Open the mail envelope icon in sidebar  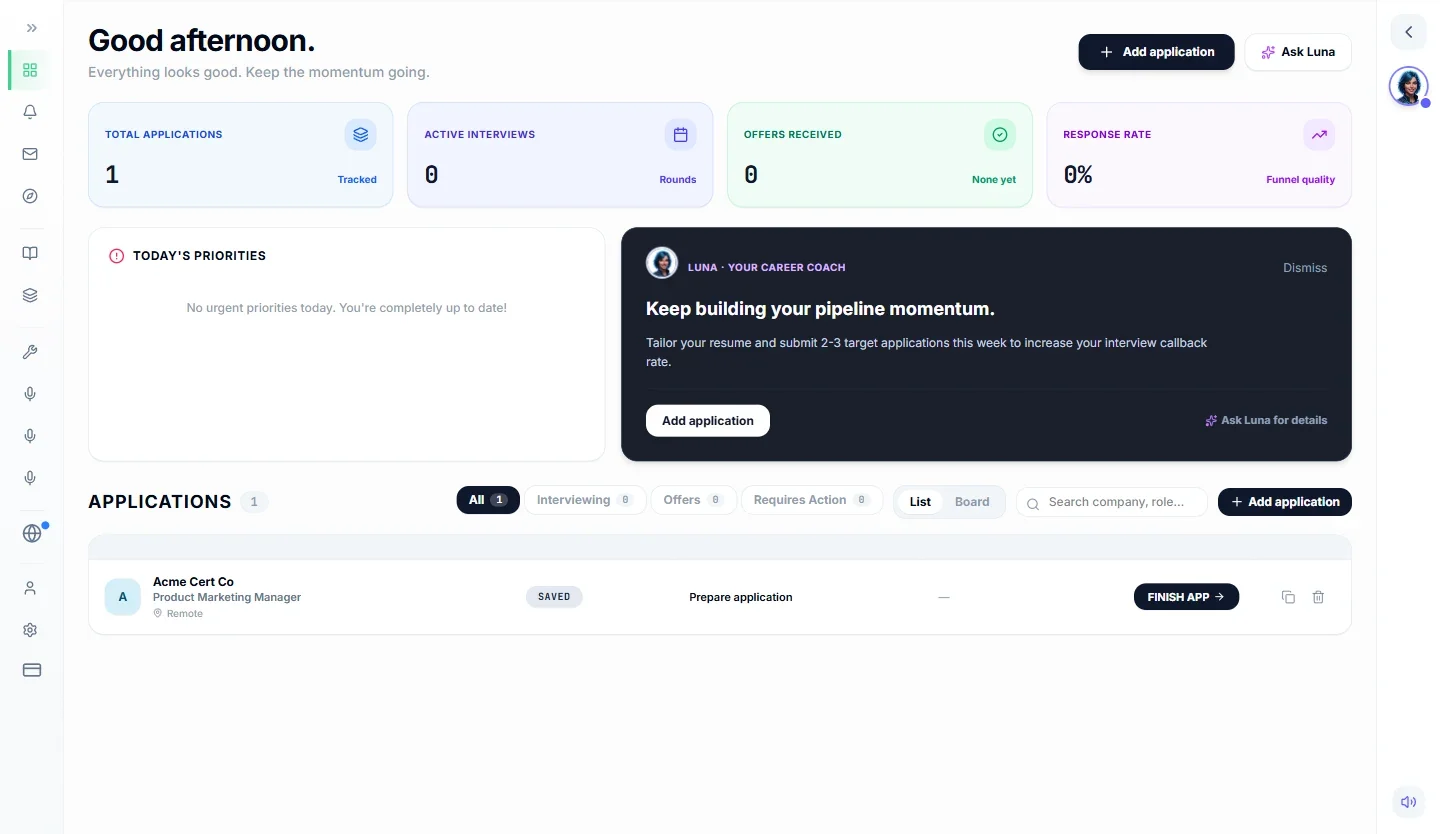(x=30, y=154)
